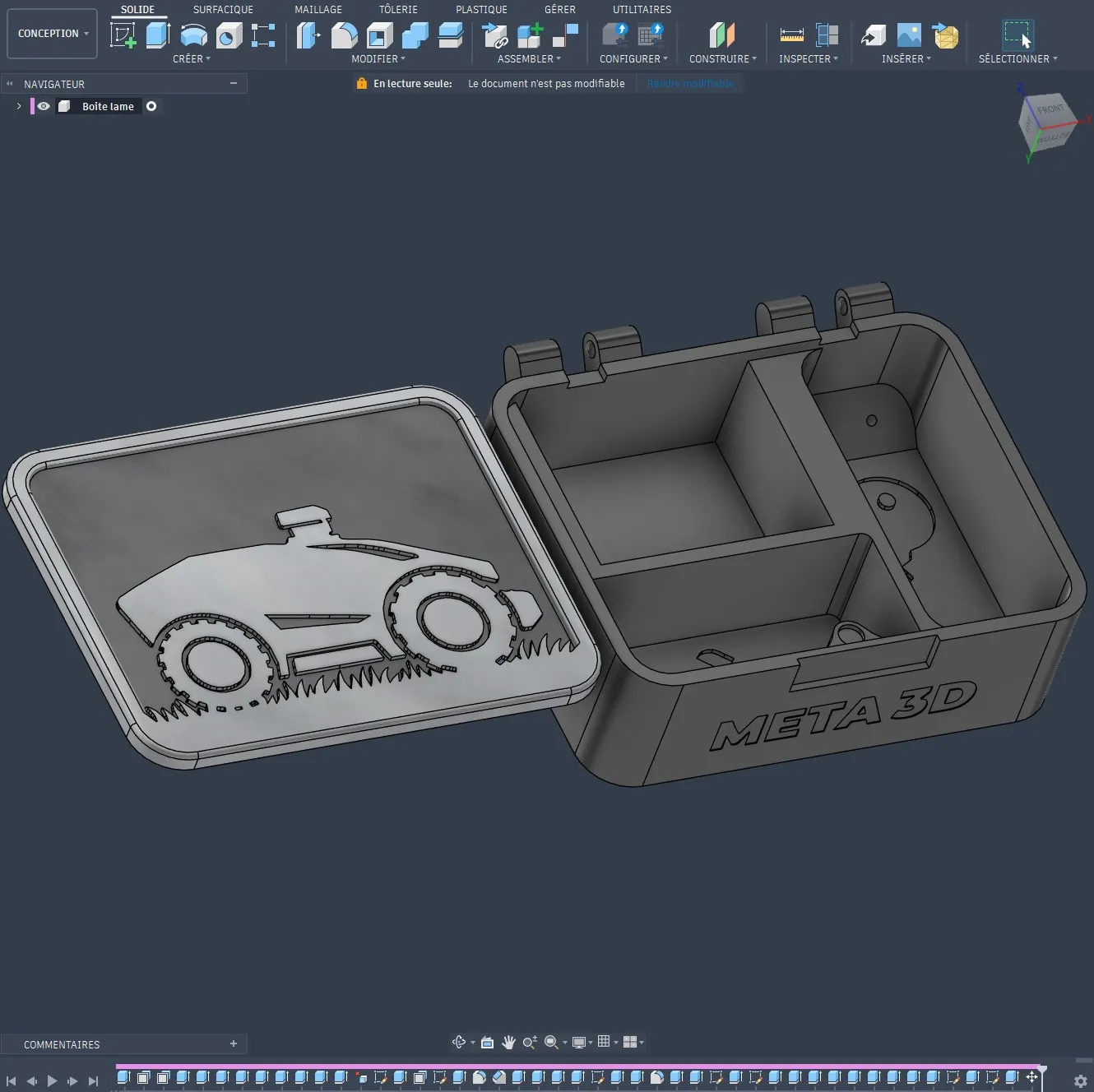1094x1092 pixels.
Task: Open the SÉLECTIONNER dropdown menu
Action: tap(1018, 59)
